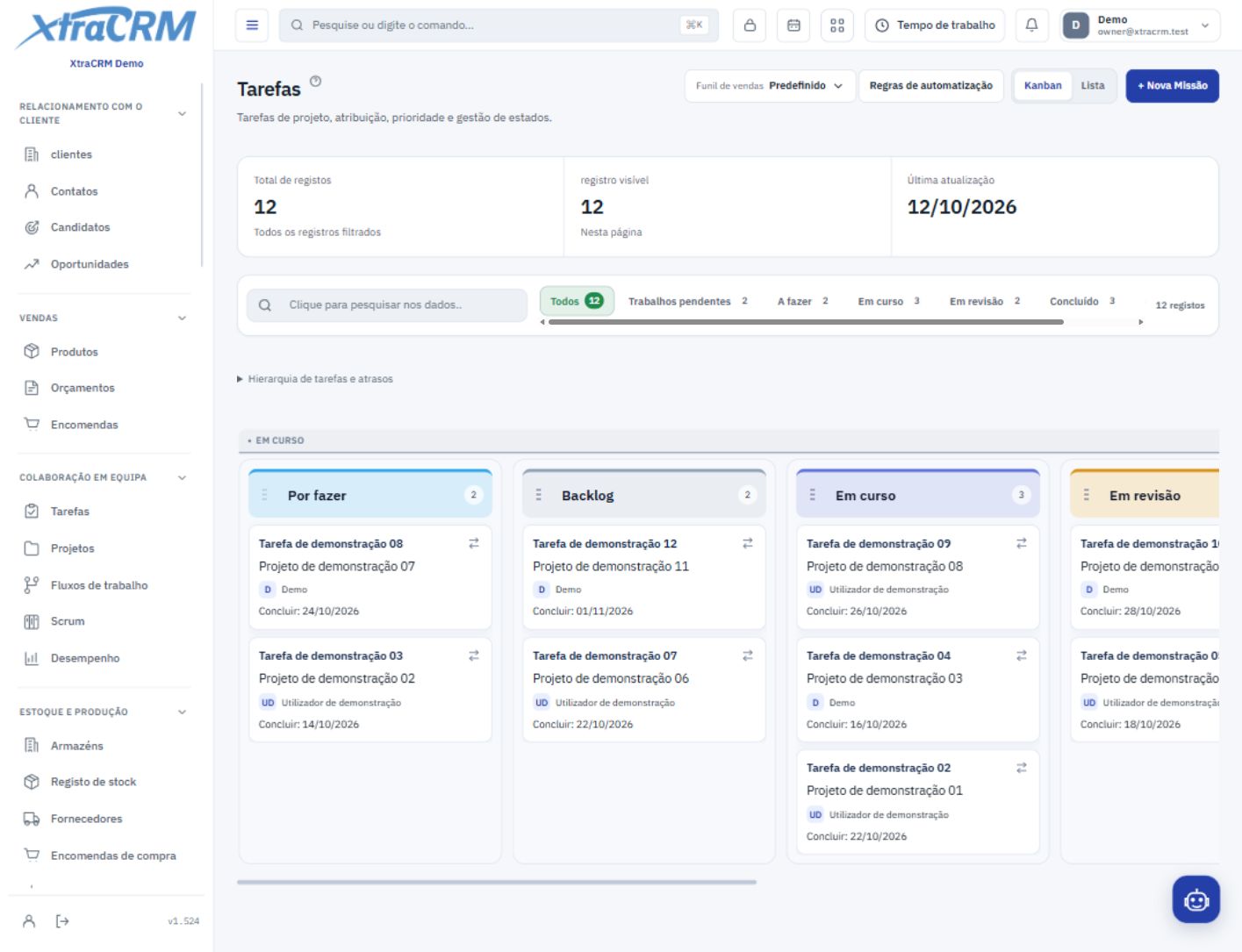Open the Demo user account dropdown
The width and height of the screenshot is (1242, 952).
coord(1140,25)
